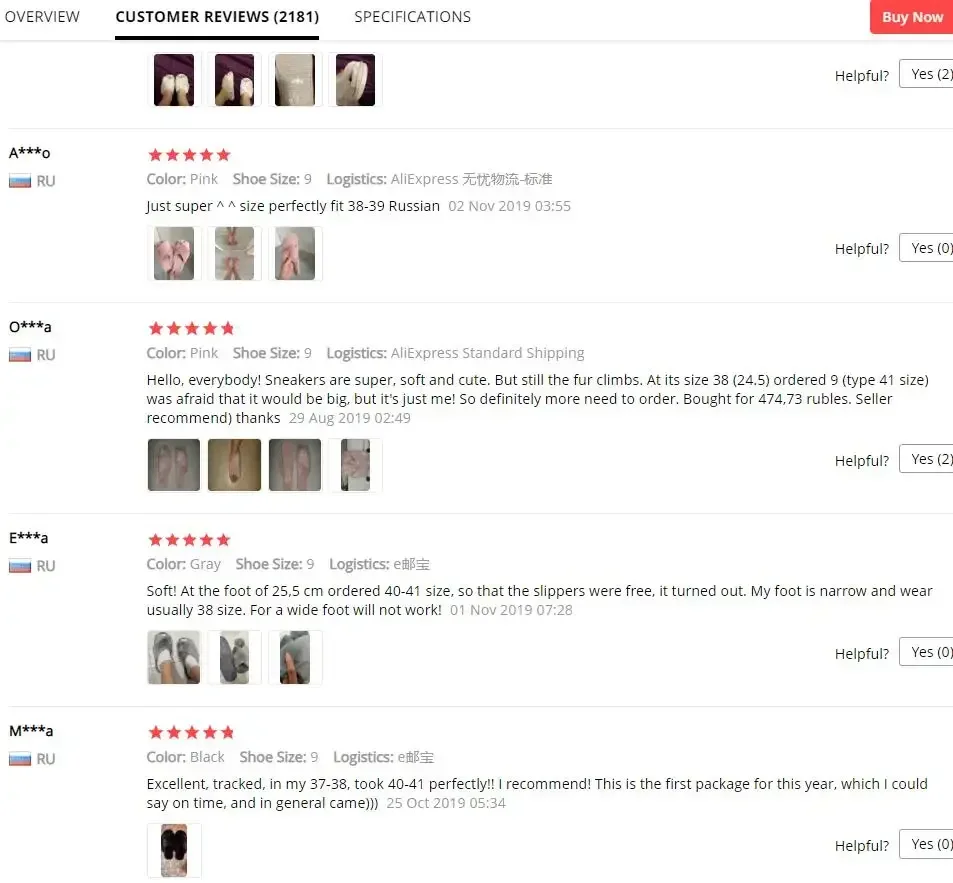
Task: Click the red Buy Now button
Action: (912, 17)
